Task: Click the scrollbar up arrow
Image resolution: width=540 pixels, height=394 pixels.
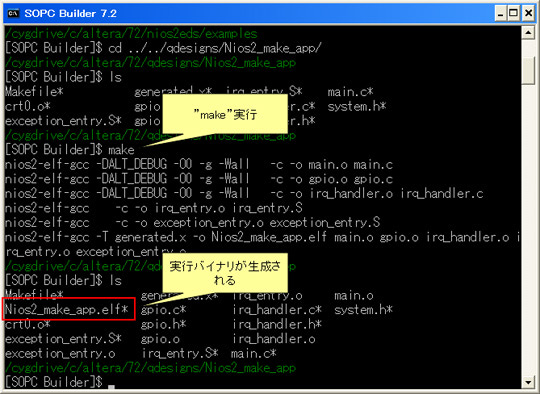Action: tap(528, 33)
